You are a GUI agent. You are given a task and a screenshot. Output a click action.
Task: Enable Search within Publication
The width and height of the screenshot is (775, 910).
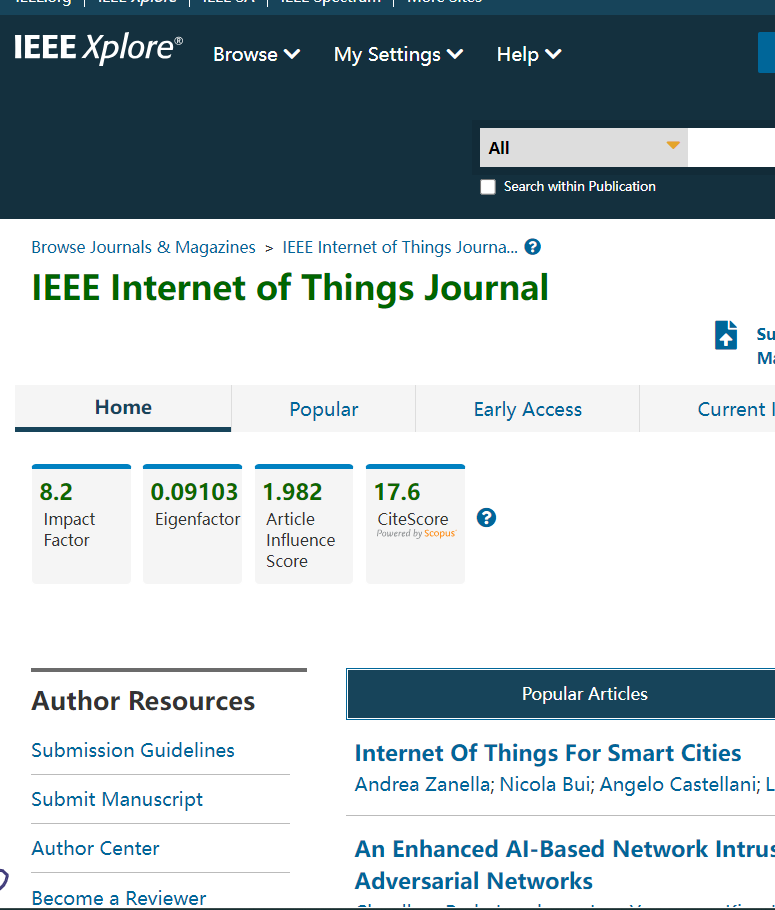tap(487, 186)
